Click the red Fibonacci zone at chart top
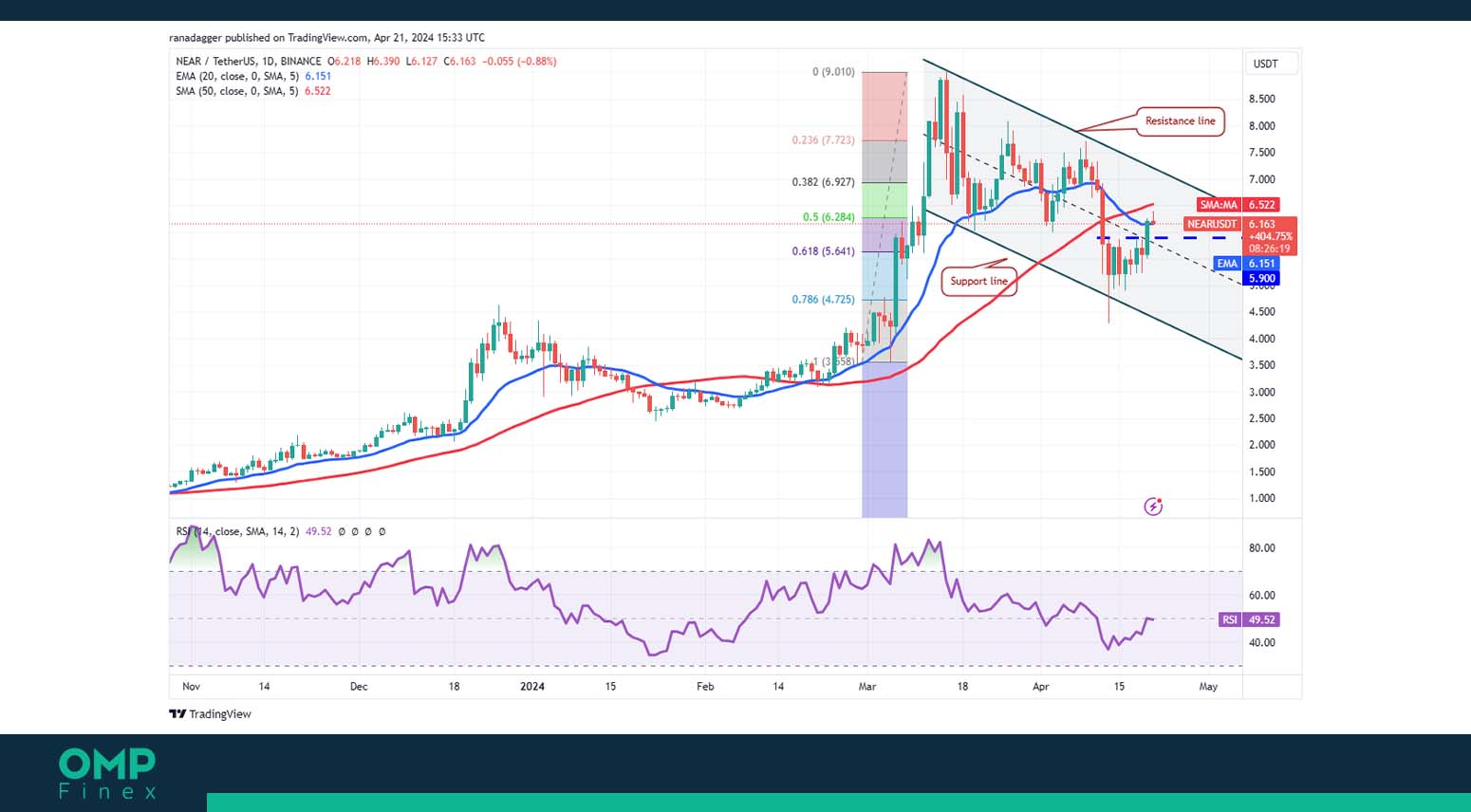The width and height of the screenshot is (1471, 812). [884, 106]
